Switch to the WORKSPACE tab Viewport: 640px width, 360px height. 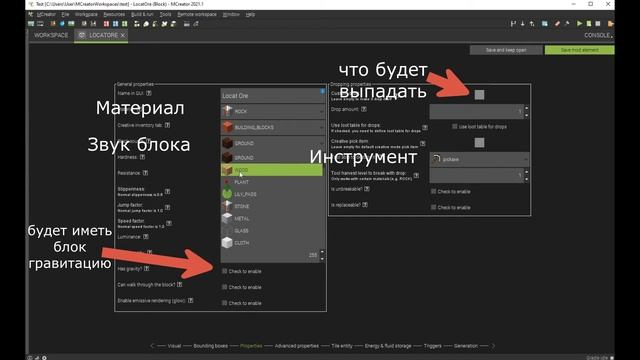51,36
